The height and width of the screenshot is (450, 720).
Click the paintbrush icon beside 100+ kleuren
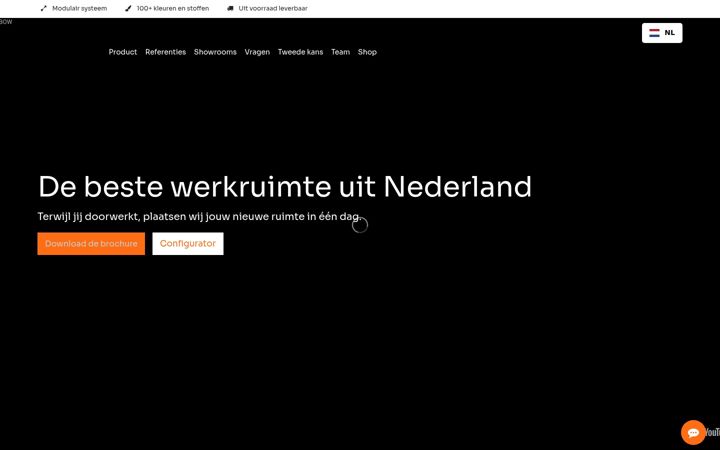(x=128, y=8)
